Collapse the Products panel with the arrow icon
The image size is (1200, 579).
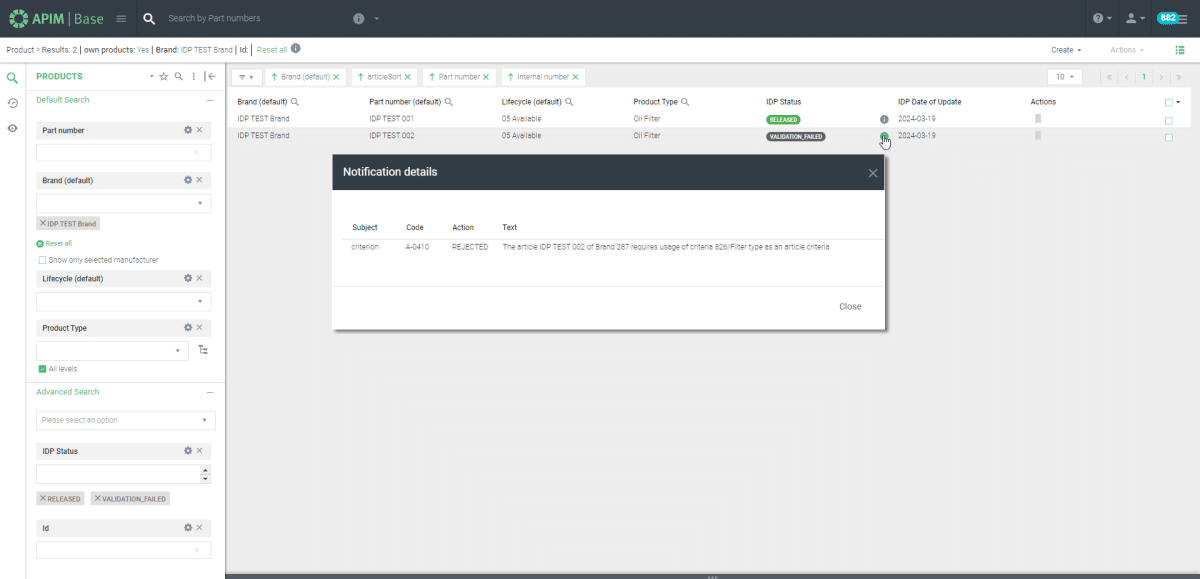point(210,76)
